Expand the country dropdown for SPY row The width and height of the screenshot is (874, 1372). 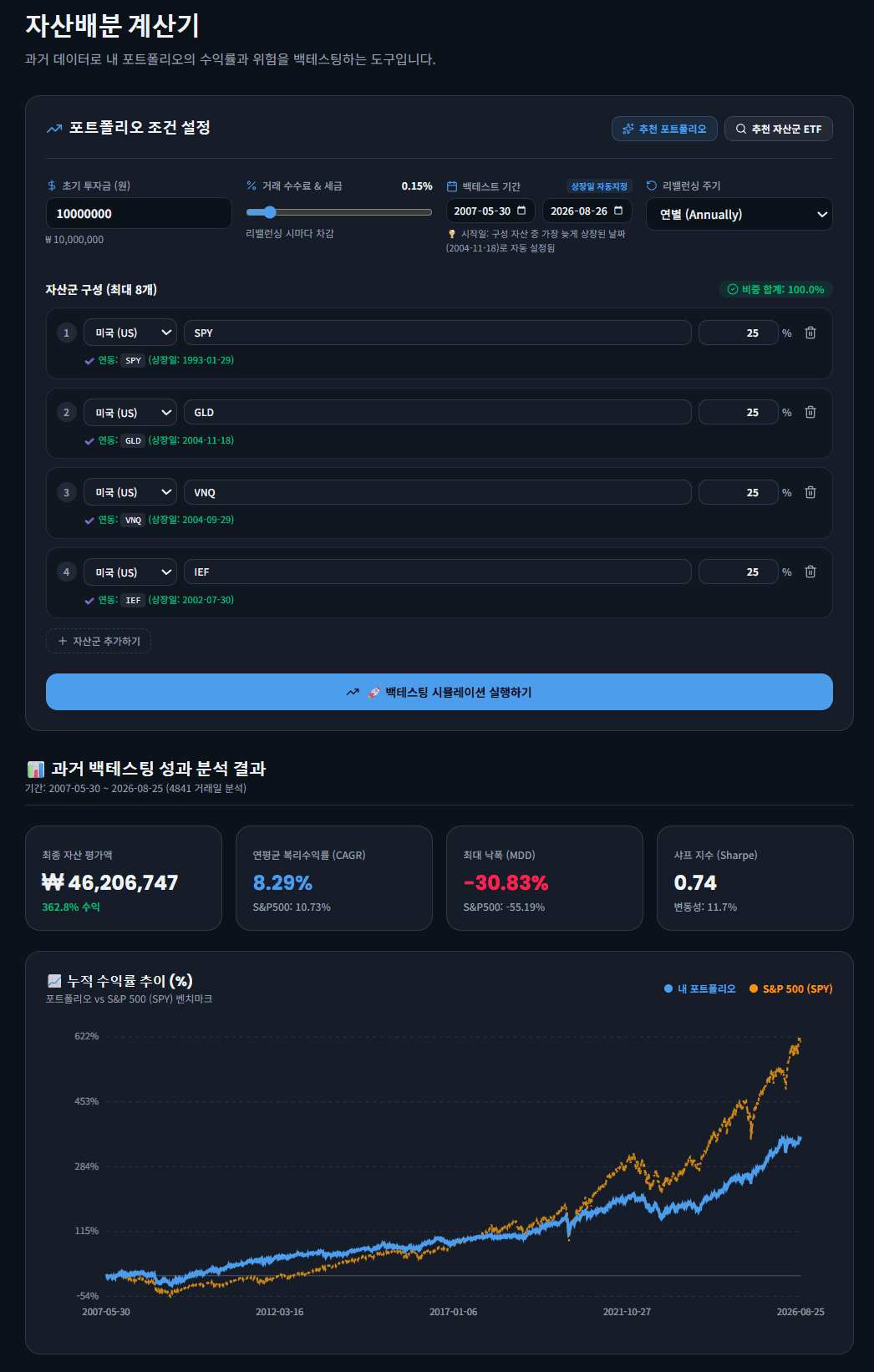point(130,333)
